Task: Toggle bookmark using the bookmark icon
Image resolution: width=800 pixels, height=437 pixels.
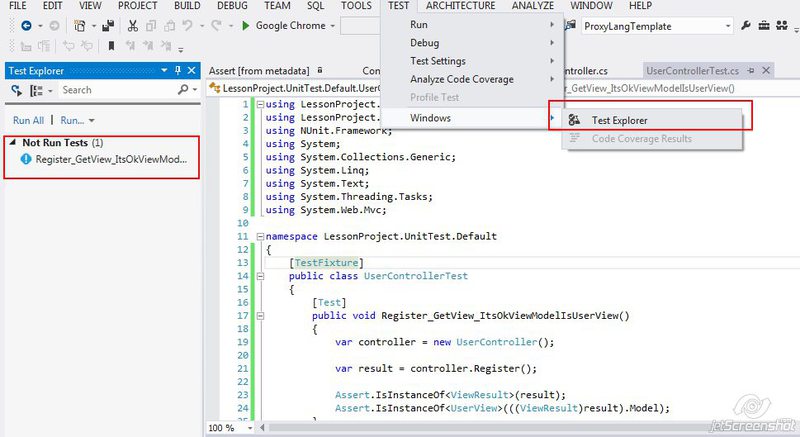Action: [111, 47]
